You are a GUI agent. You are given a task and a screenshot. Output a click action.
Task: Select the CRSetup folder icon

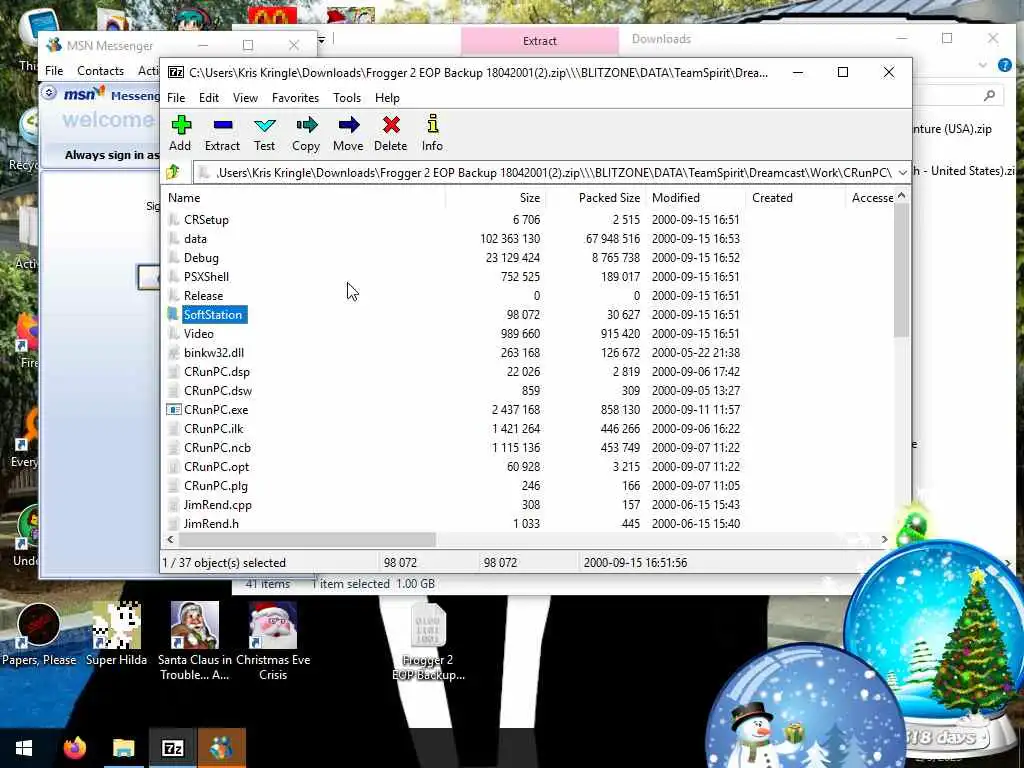pyautogui.click(x=174, y=219)
